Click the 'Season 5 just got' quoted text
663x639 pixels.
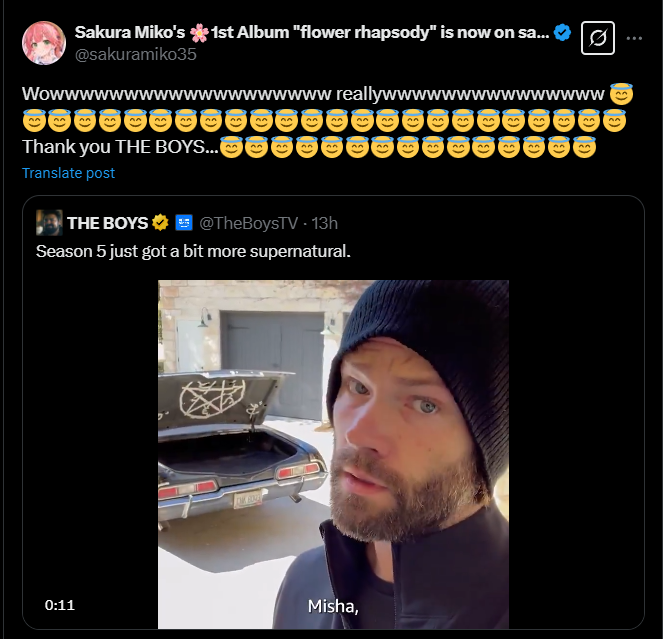coord(193,250)
